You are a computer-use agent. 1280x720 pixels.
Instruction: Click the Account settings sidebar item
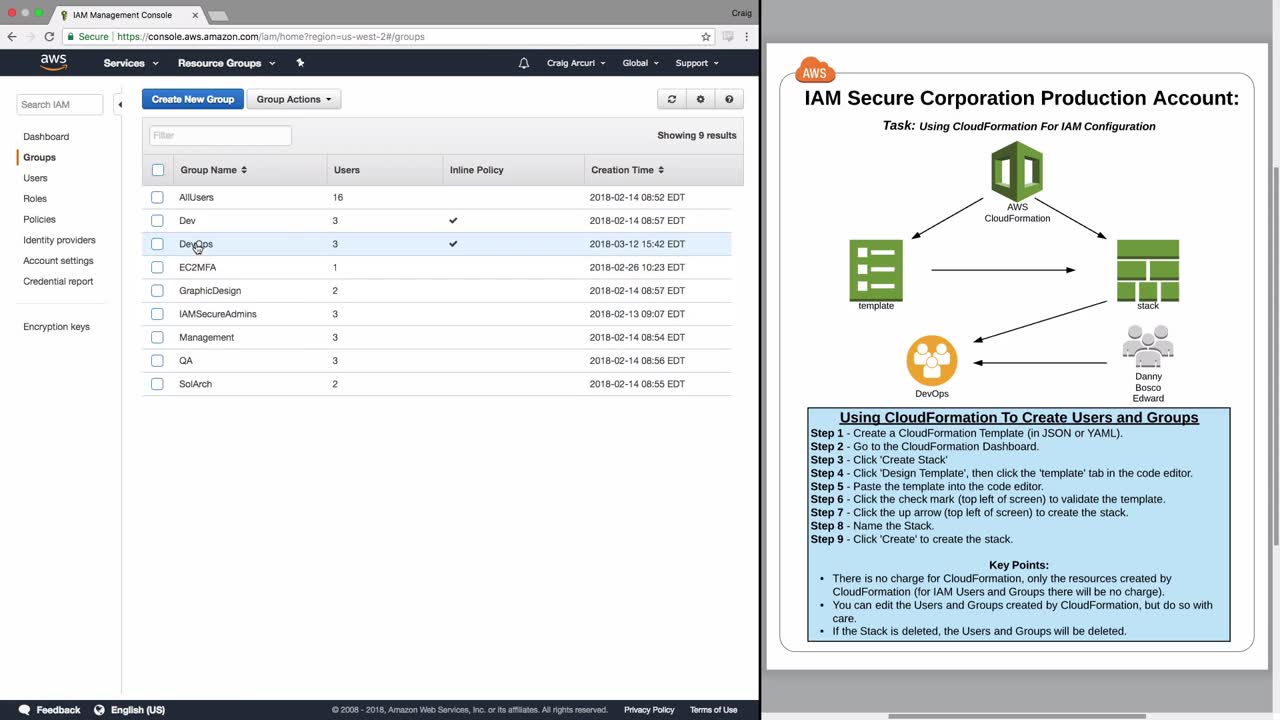(x=58, y=261)
